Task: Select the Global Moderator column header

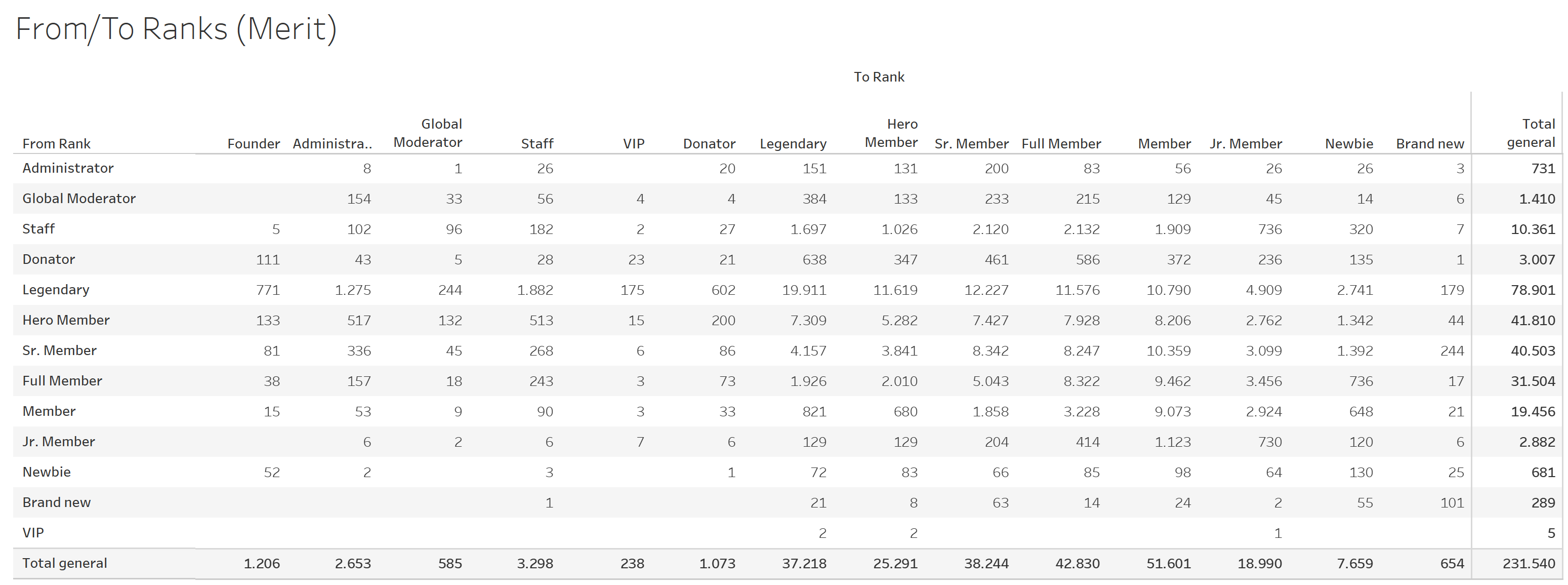Action: pos(428,133)
